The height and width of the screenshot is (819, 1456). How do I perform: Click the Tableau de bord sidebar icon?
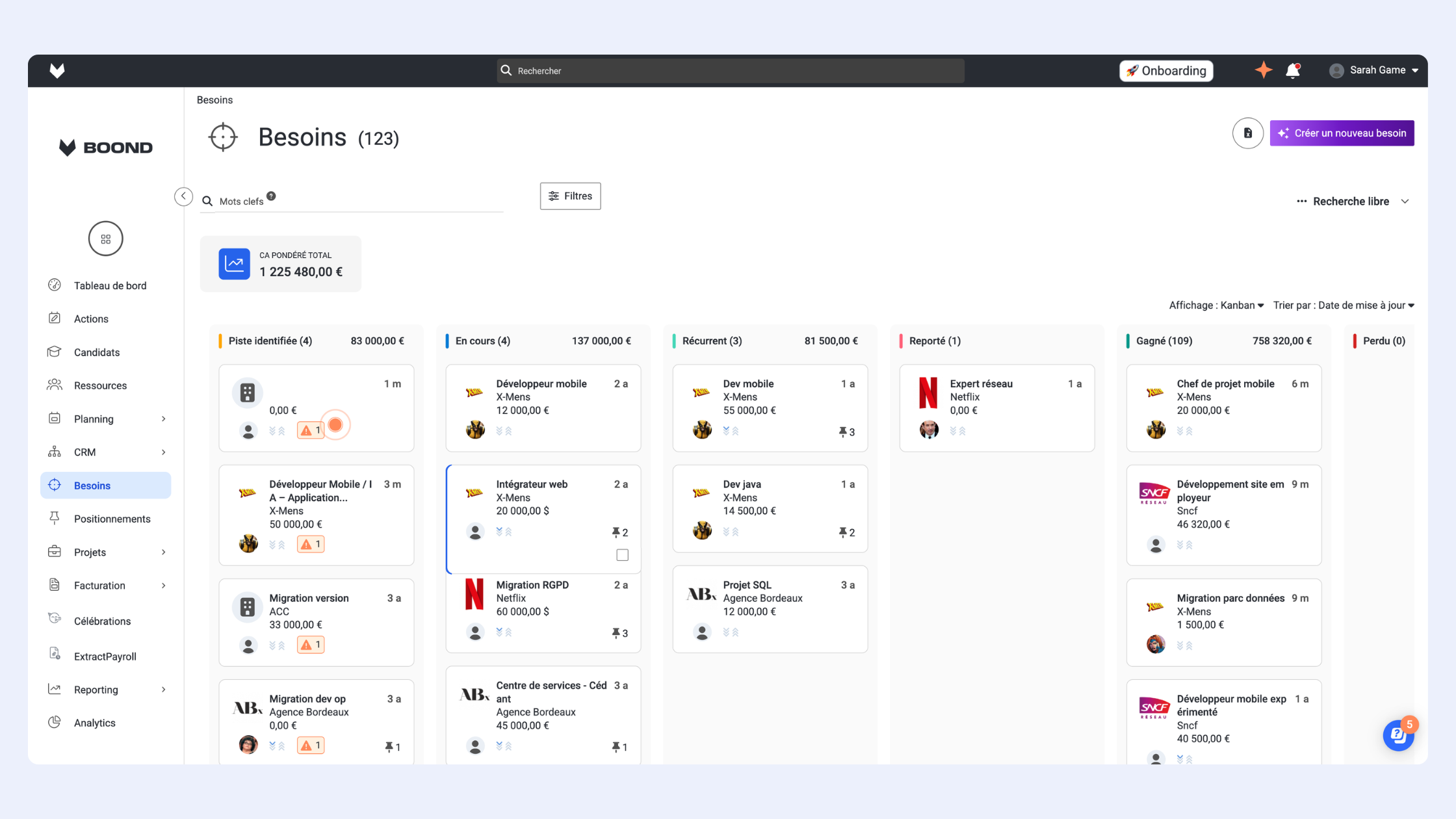coord(55,285)
